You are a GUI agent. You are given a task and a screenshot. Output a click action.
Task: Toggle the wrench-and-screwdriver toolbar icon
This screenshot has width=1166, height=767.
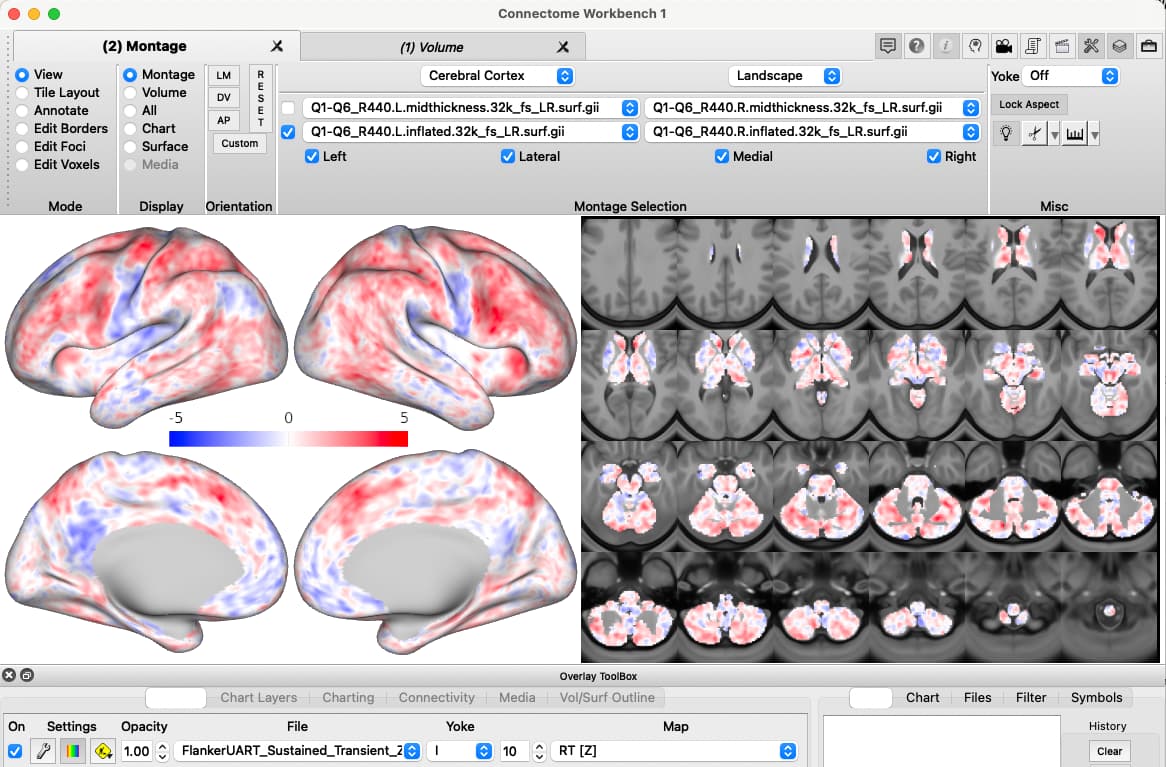[x=1090, y=46]
